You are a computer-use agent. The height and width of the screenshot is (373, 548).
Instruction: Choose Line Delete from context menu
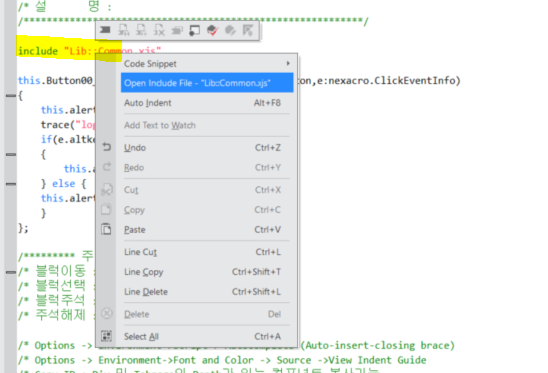coord(207,292)
